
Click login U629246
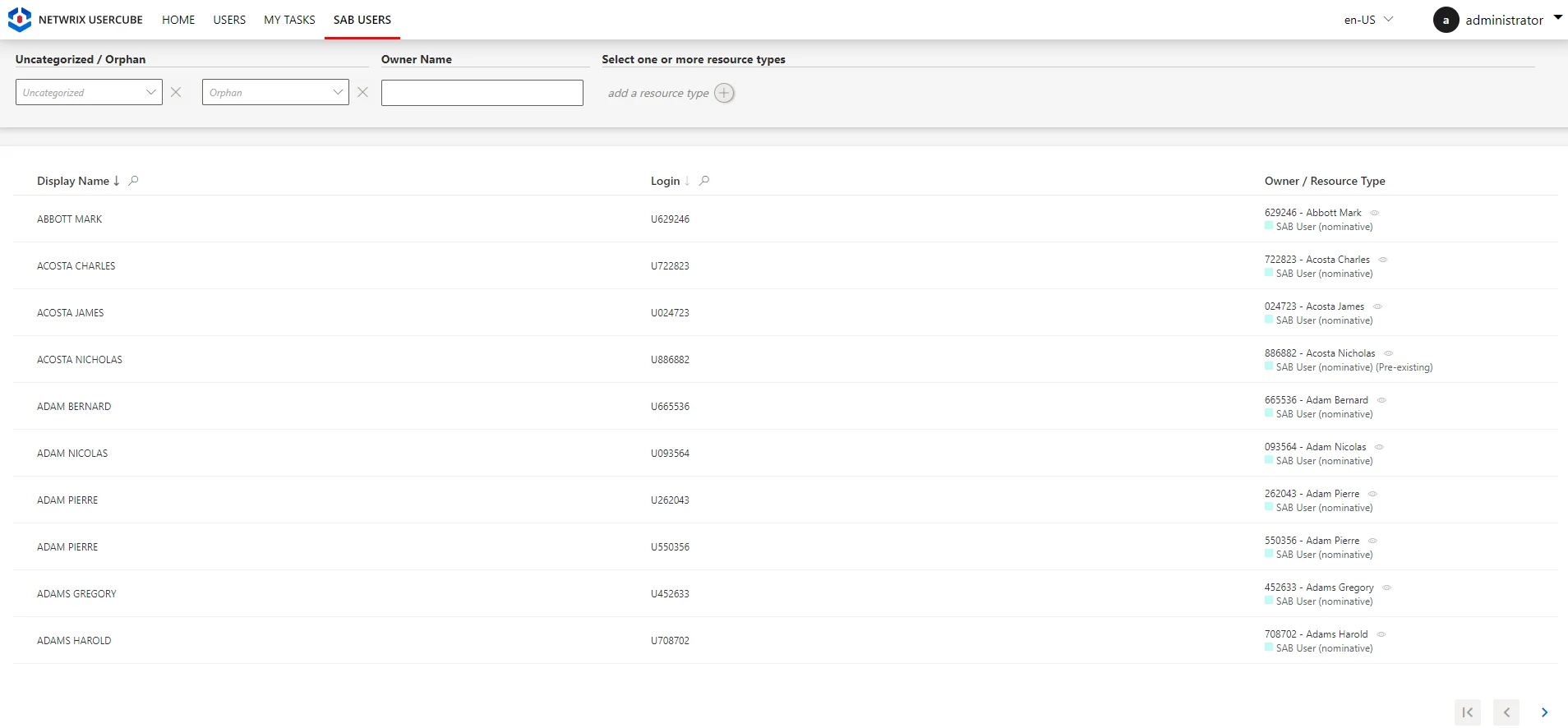[671, 219]
